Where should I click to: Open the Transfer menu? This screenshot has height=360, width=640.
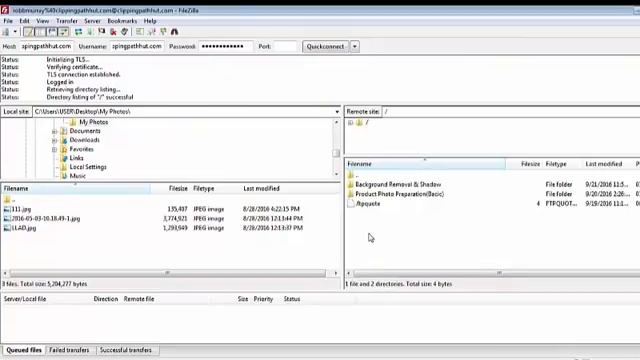pyautogui.click(x=67, y=21)
